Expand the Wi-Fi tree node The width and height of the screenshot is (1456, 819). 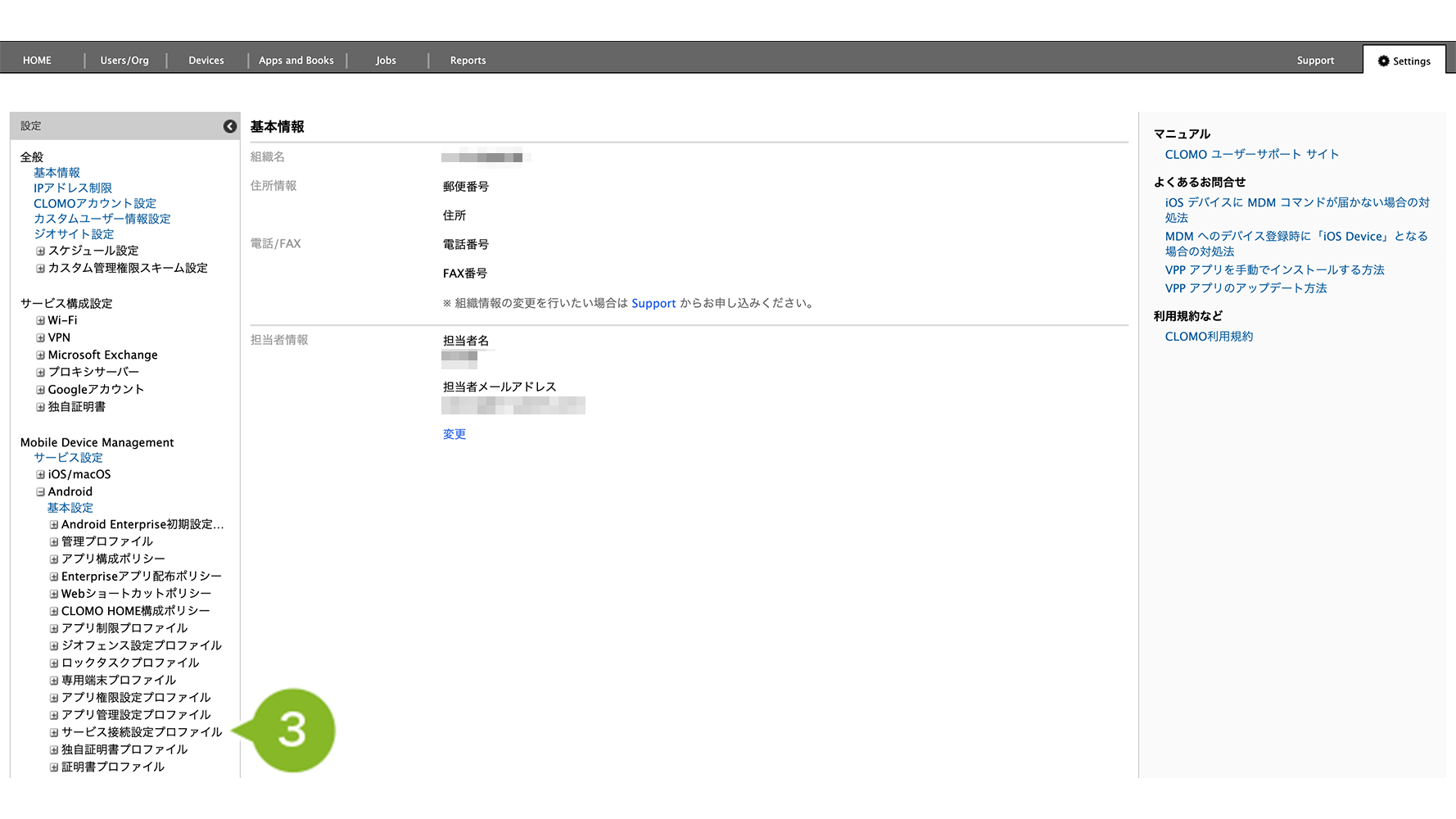click(40, 321)
